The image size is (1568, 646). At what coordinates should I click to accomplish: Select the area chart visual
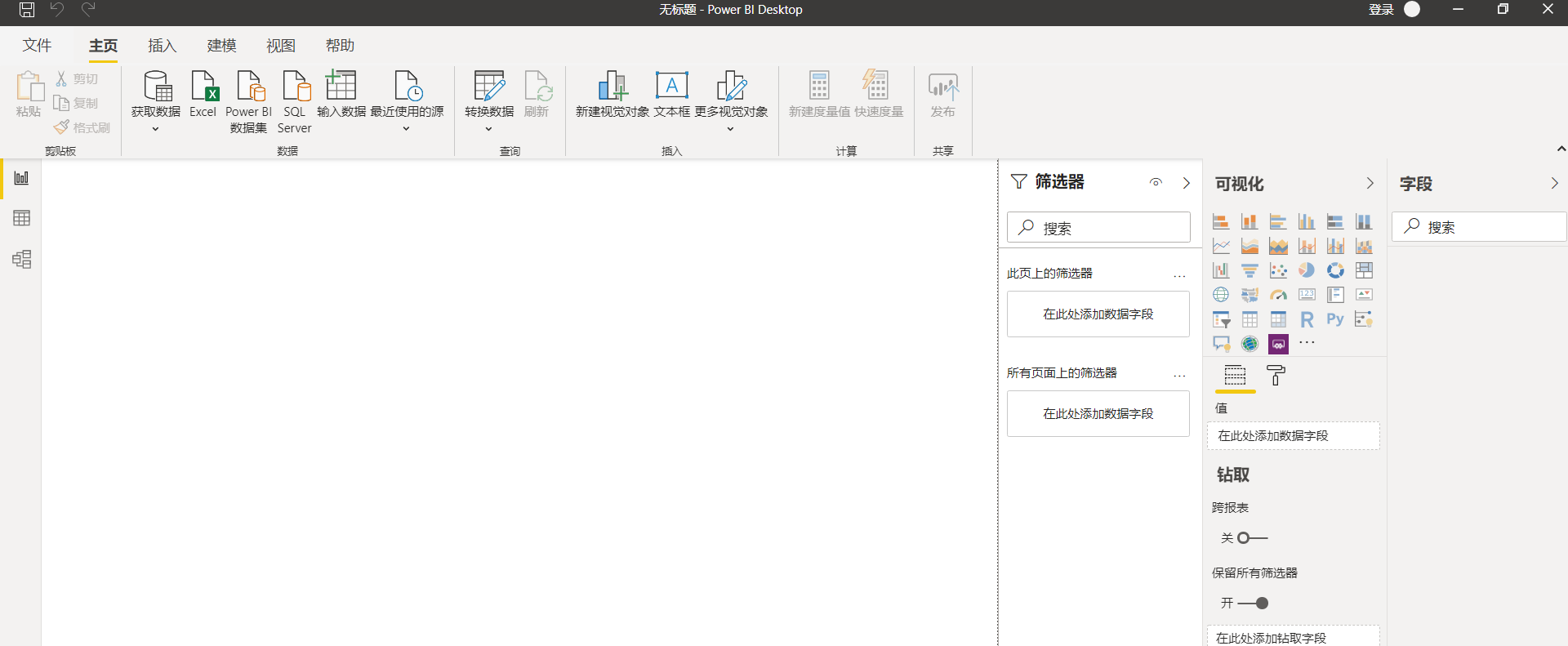click(1249, 246)
